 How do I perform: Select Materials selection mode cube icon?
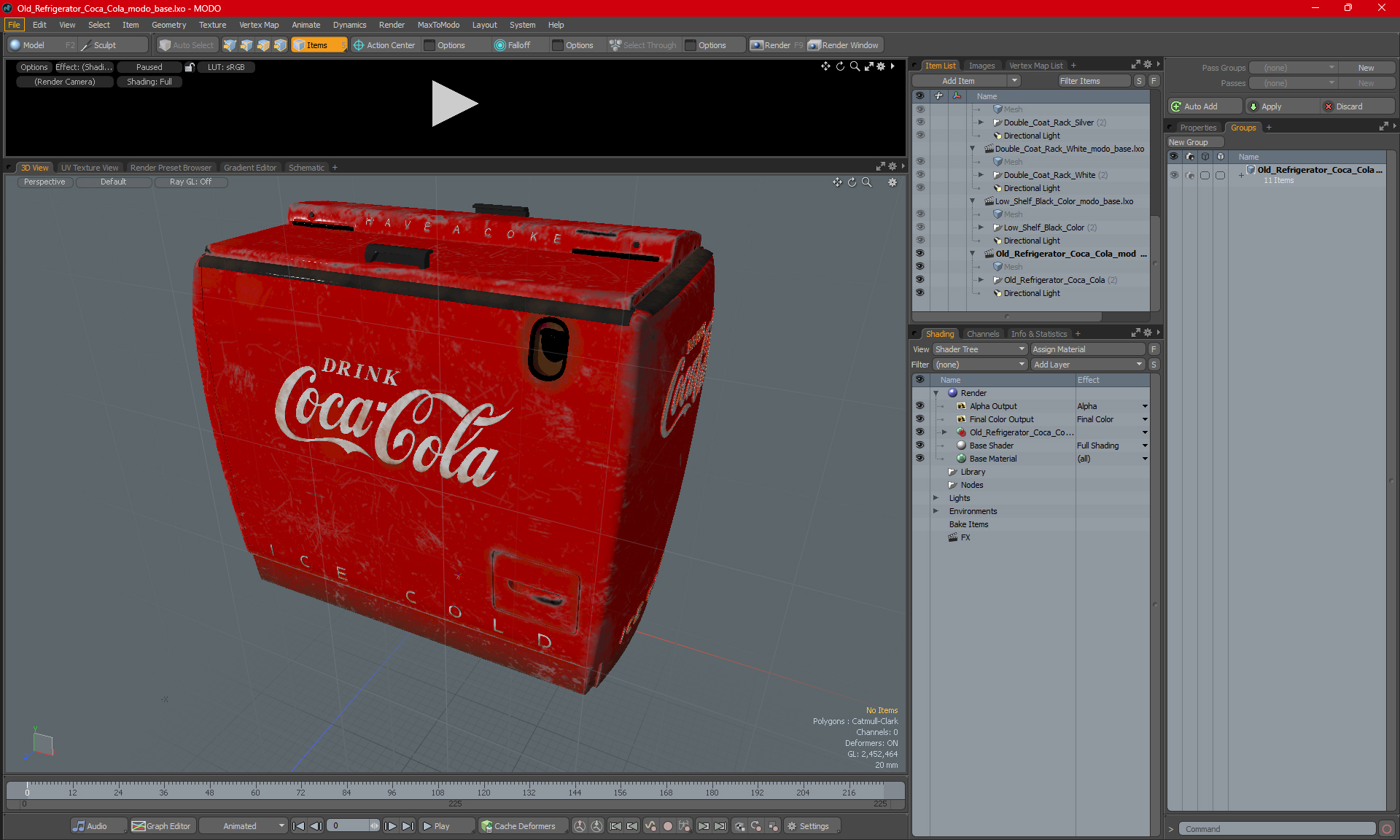tap(280, 45)
